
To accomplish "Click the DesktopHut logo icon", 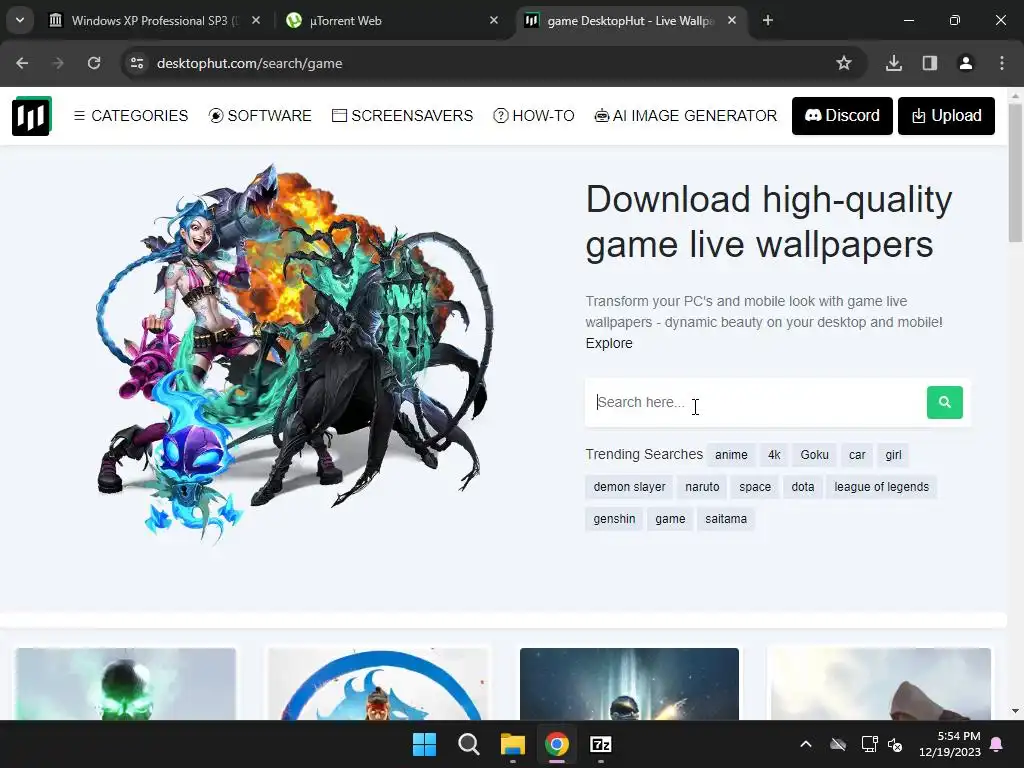I will click(31, 116).
